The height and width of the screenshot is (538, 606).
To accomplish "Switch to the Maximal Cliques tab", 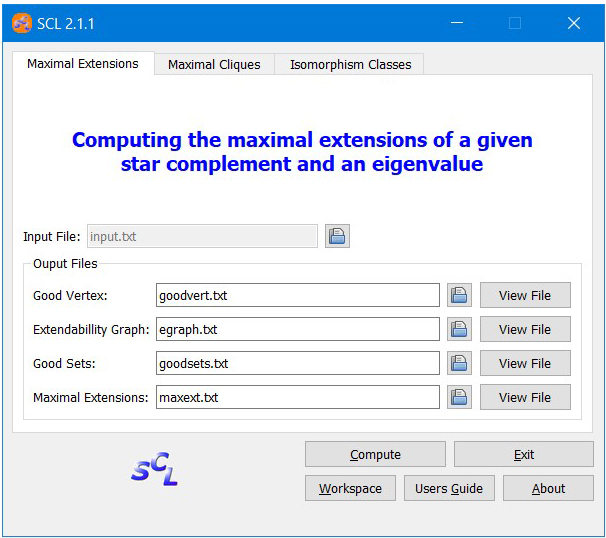I will 214,64.
